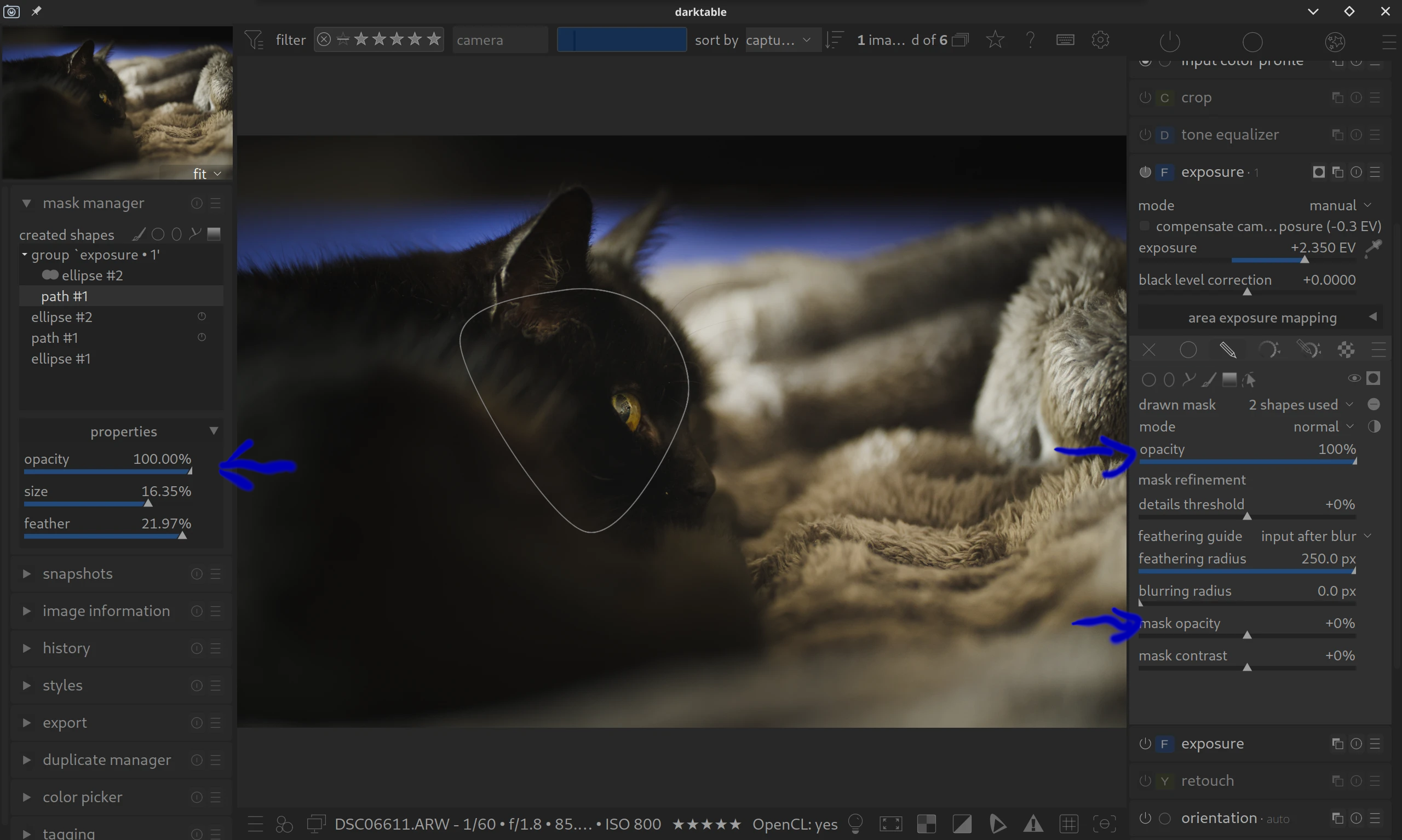
Task: Add a gradient shape in exposure mask
Action: point(1229,380)
